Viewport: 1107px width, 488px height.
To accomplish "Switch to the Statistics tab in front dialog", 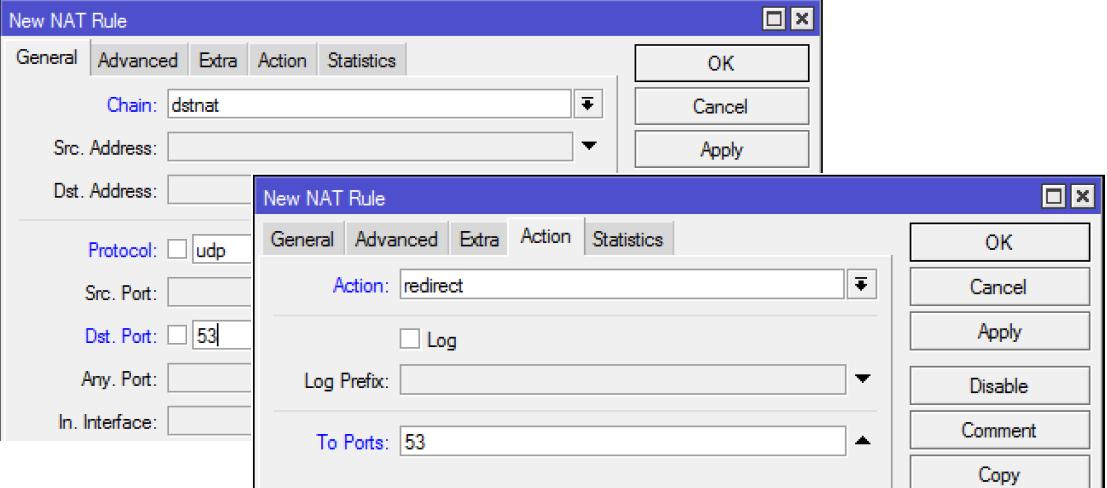I will point(627,240).
